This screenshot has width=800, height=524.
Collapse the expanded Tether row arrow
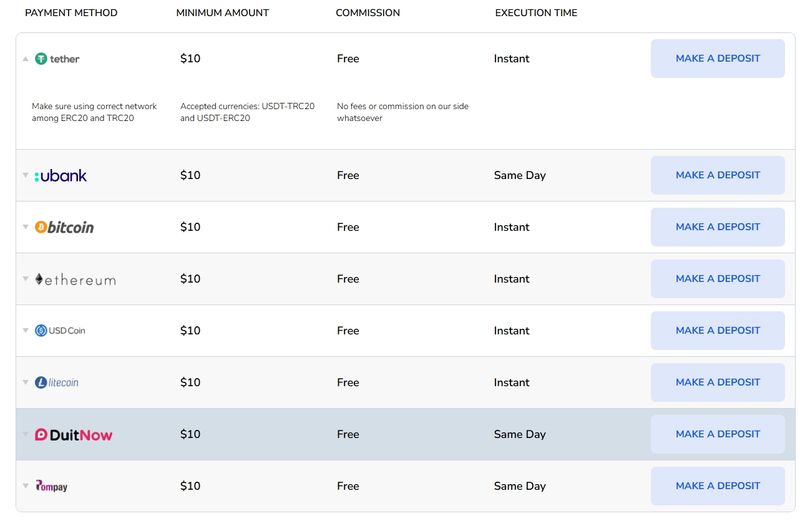[x=26, y=59]
